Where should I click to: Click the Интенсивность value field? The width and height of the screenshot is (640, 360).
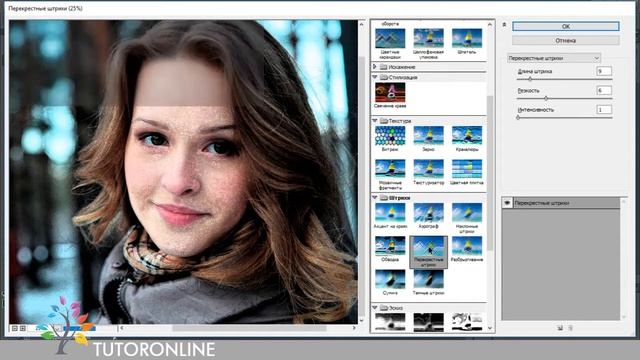[x=604, y=109]
